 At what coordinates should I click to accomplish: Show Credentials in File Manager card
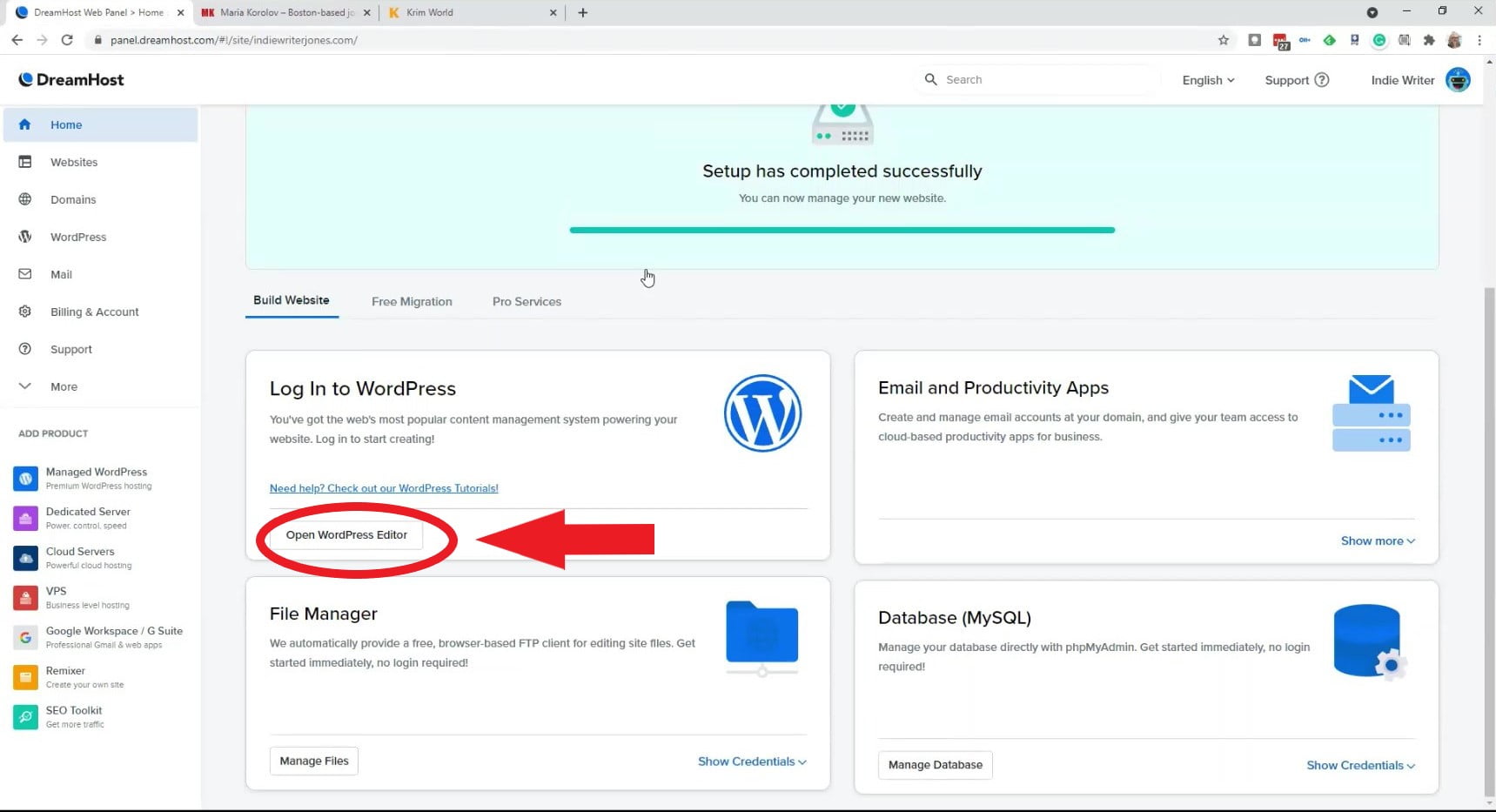click(x=752, y=762)
